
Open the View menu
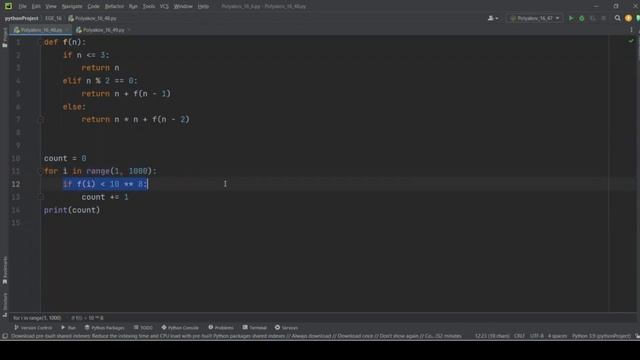coord(51,6)
